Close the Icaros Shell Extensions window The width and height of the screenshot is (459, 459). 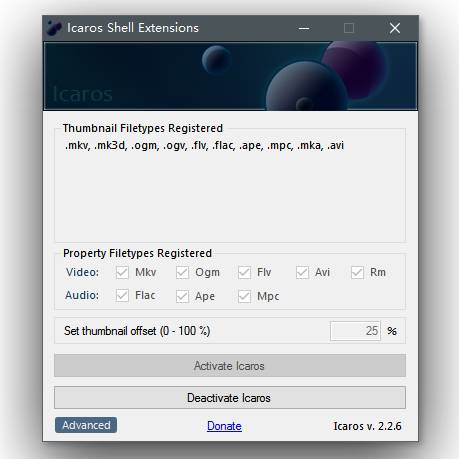(395, 28)
